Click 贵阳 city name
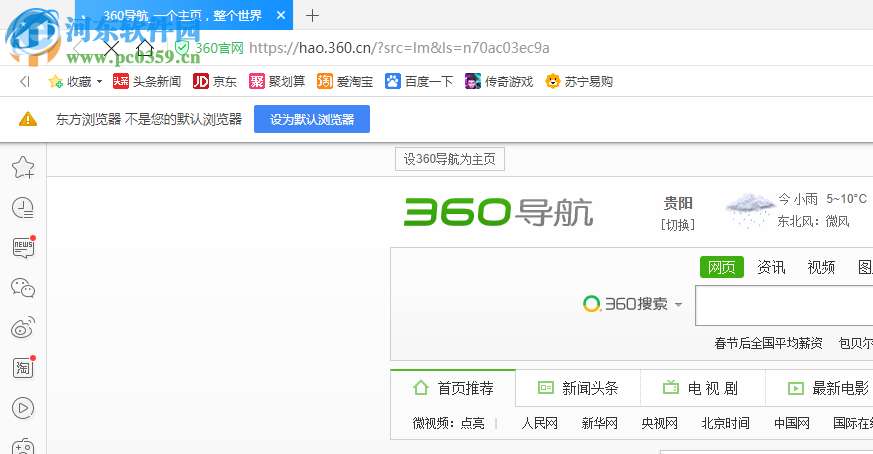Image resolution: width=873 pixels, height=454 pixels. pyautogui.click(x=678, y=203)
